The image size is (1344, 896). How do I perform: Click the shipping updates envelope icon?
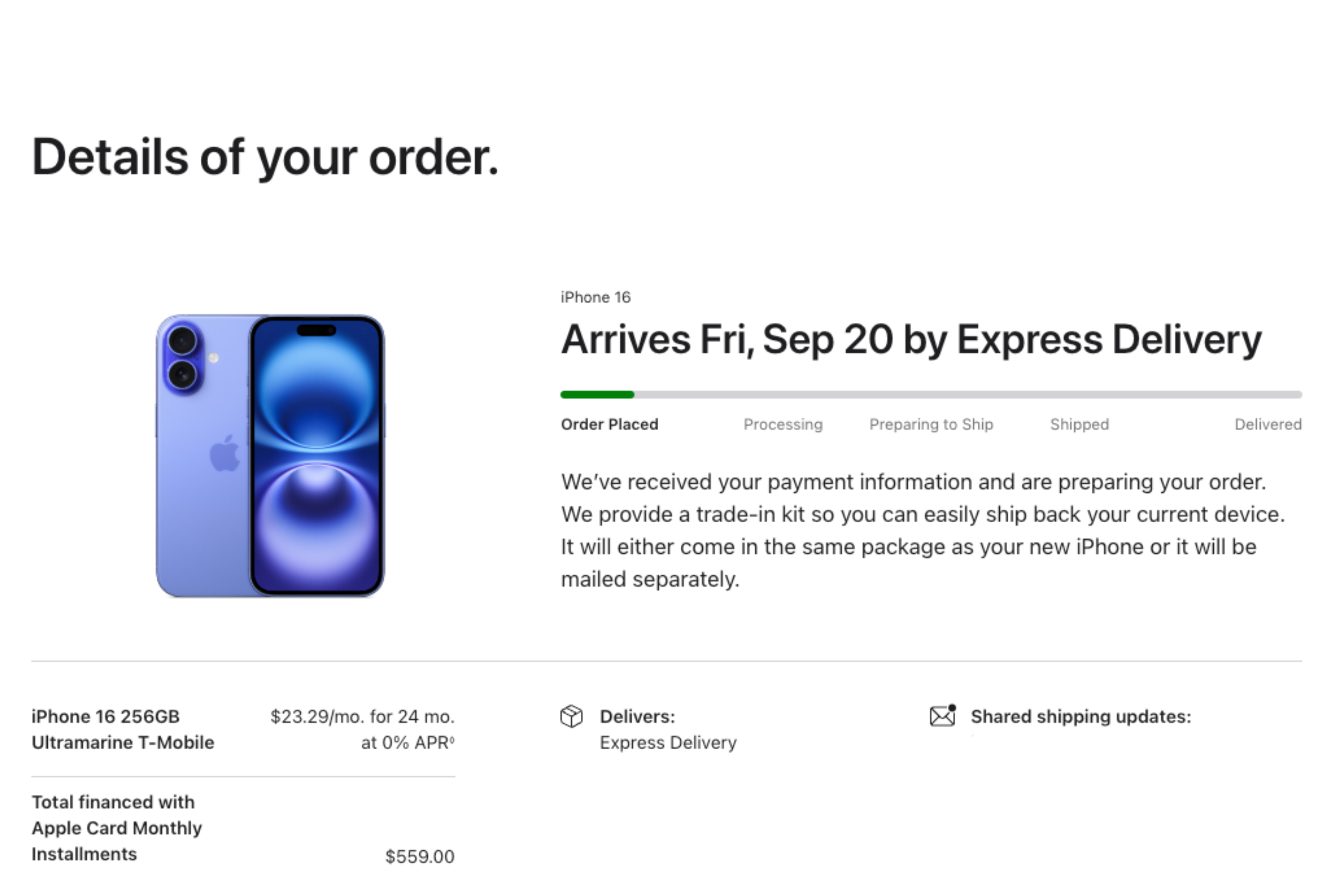pos(942,716)
